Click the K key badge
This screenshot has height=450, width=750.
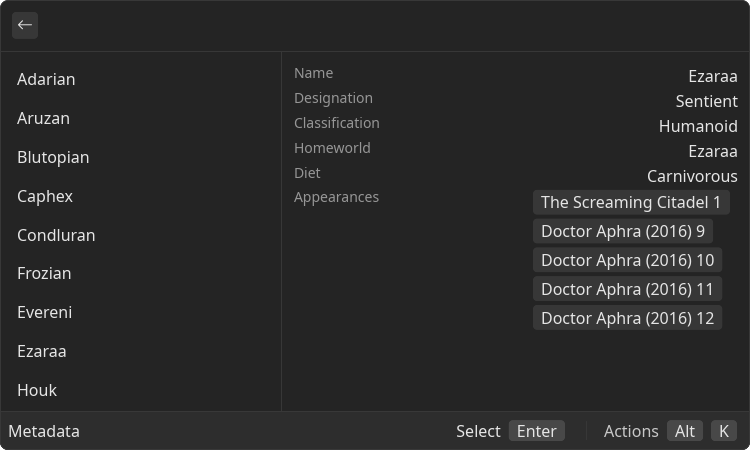724,431
